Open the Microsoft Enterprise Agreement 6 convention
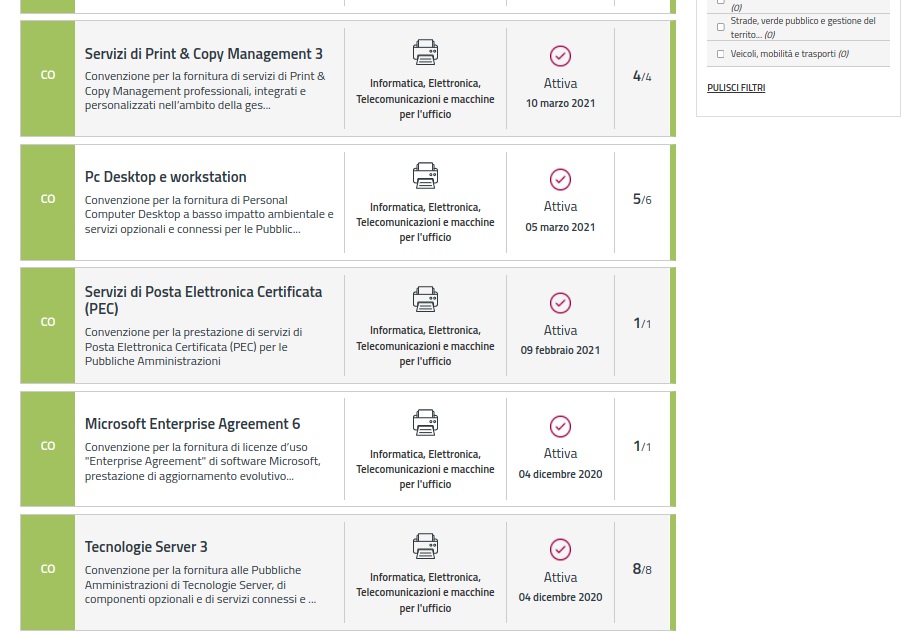The height and width of the screenshot is (635, 902). point(192,424)
